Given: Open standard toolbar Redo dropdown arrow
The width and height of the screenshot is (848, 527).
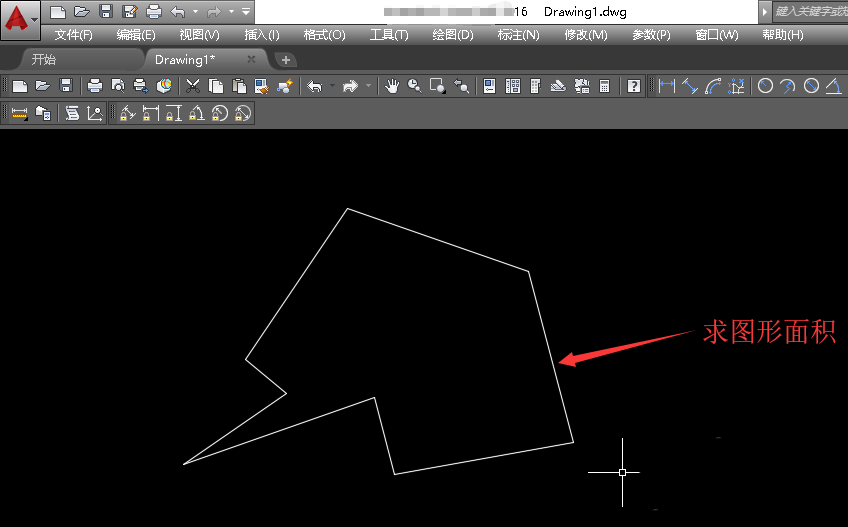Looking at the screenshot, I should tap(368, 85).
